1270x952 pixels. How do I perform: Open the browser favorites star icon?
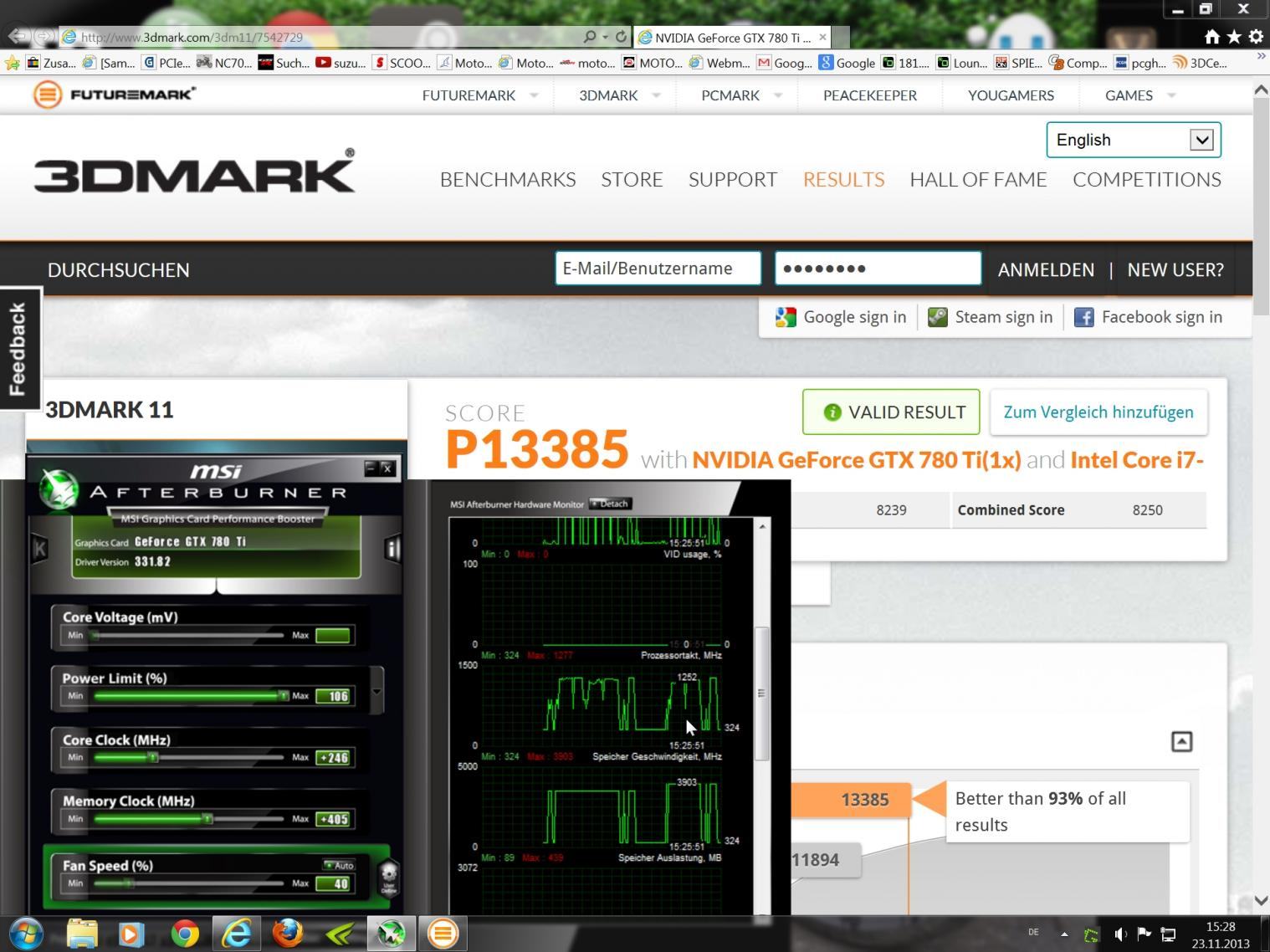pos(1234,36)
